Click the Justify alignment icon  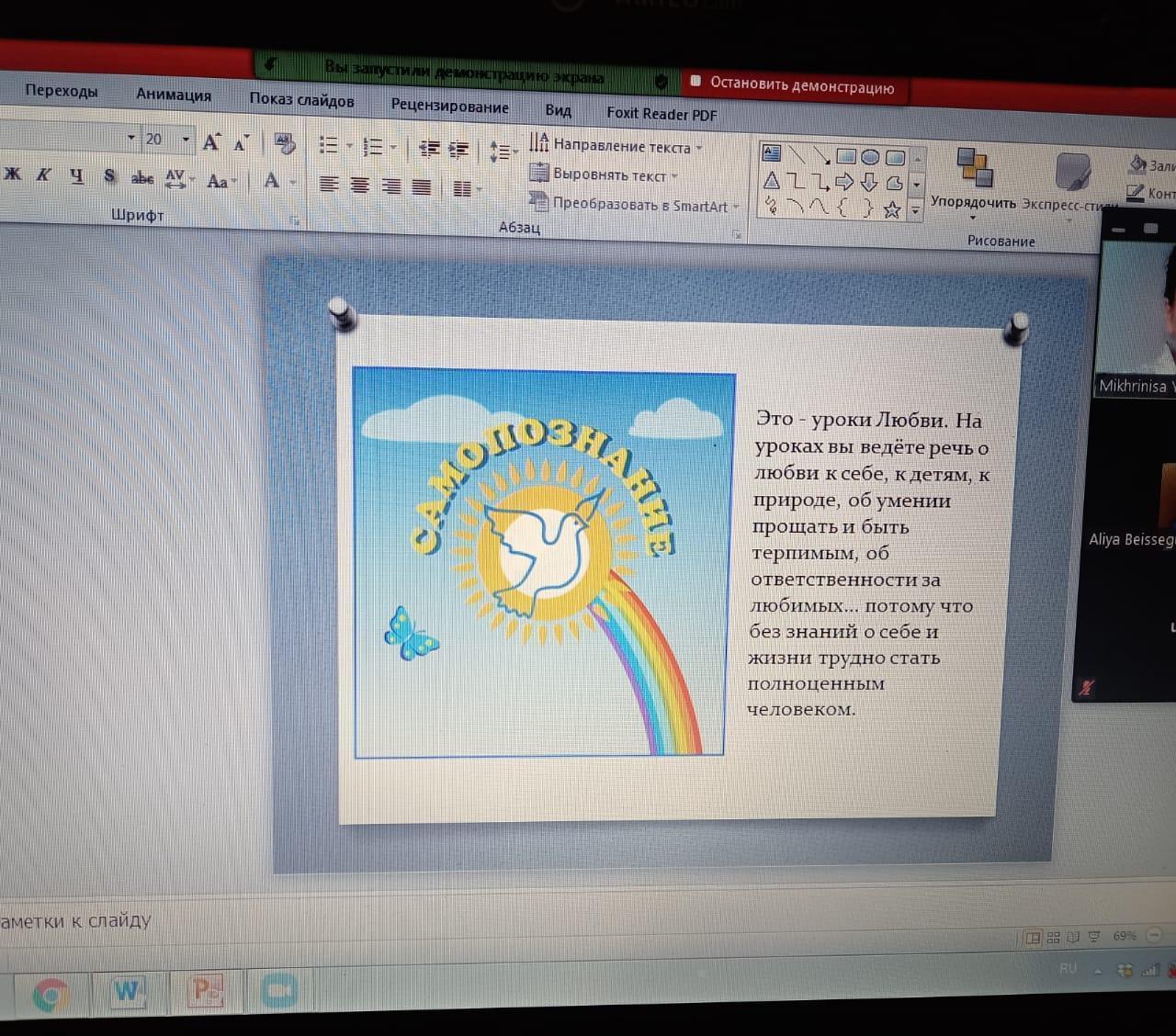[422, 187]
